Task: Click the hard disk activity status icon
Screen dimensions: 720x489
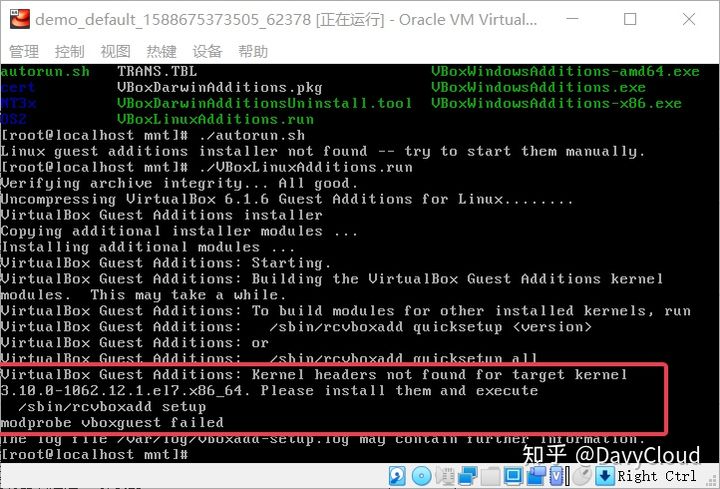Action: click(x=397, y=476)
